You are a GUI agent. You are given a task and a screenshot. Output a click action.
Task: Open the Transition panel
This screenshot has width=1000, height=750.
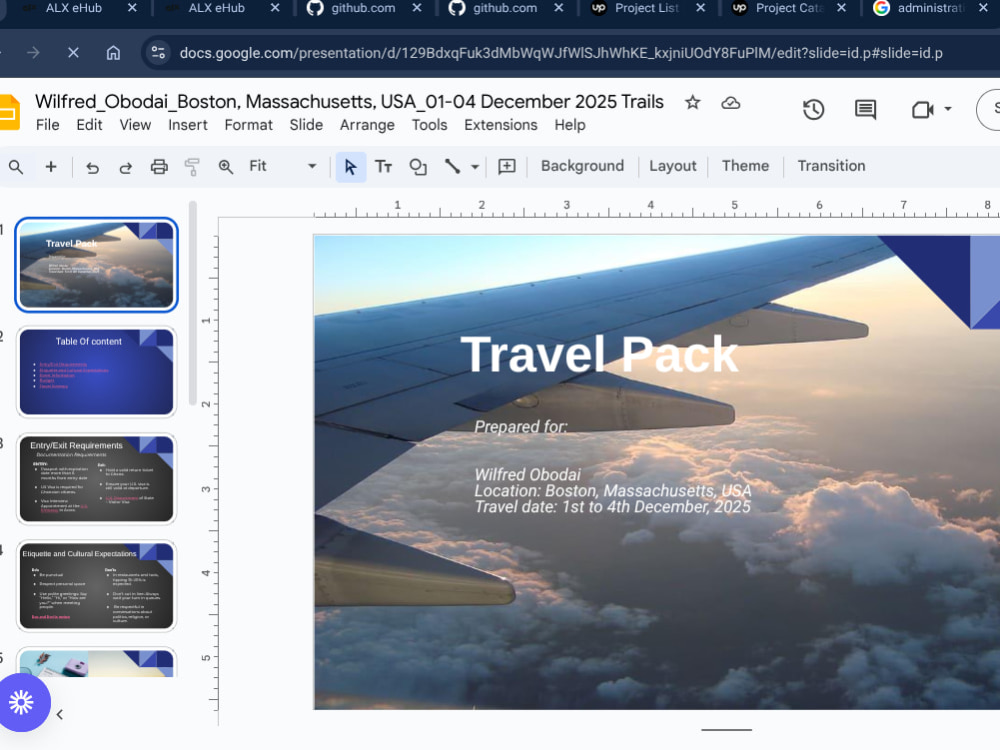click(x=832, y=166)
